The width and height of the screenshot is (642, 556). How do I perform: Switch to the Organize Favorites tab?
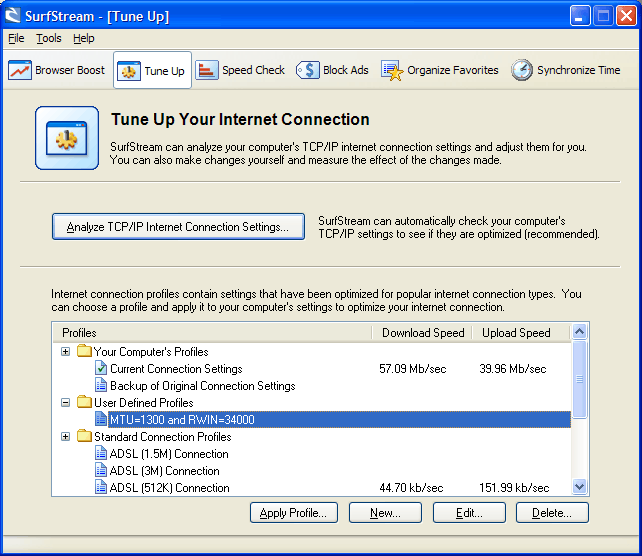coord(440,70)
